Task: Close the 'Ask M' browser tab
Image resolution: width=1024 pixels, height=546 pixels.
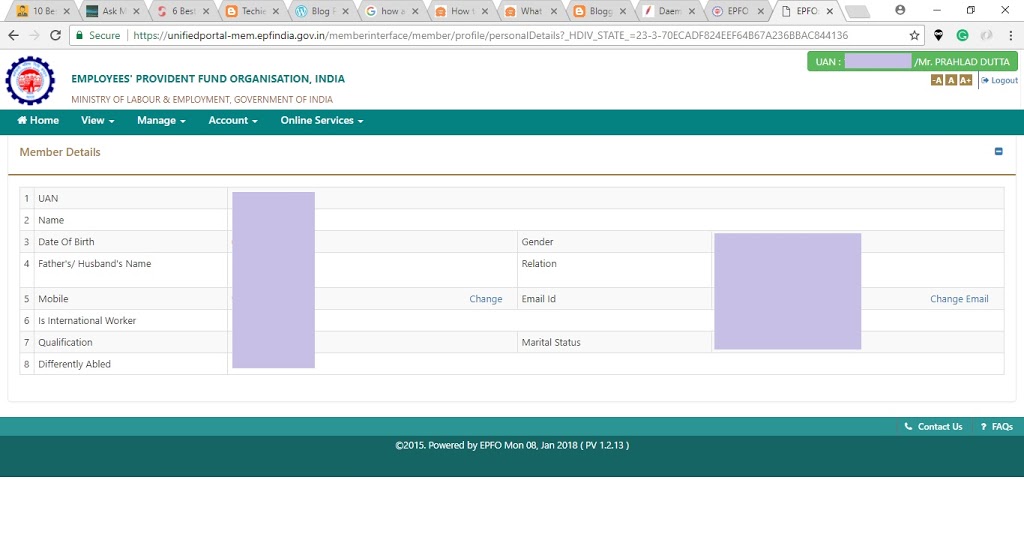Action: click(x=136, y=11)
